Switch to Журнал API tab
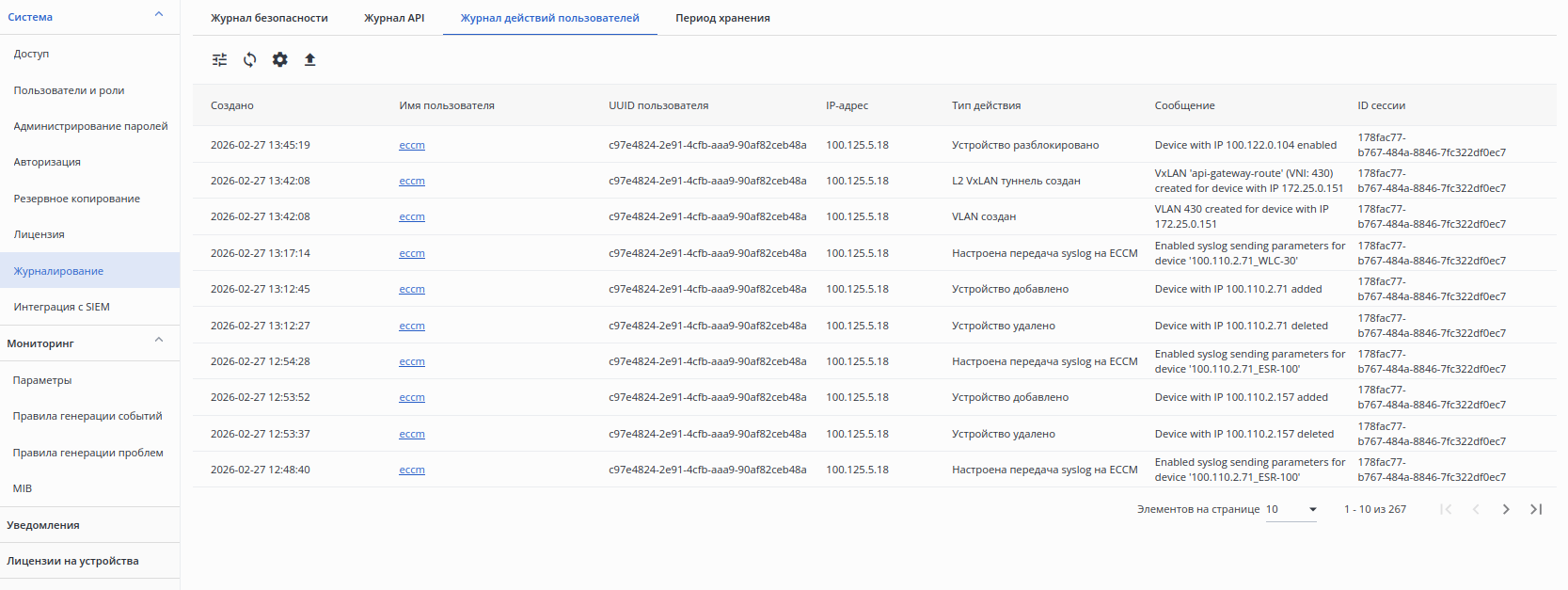 tap(394, 18)
